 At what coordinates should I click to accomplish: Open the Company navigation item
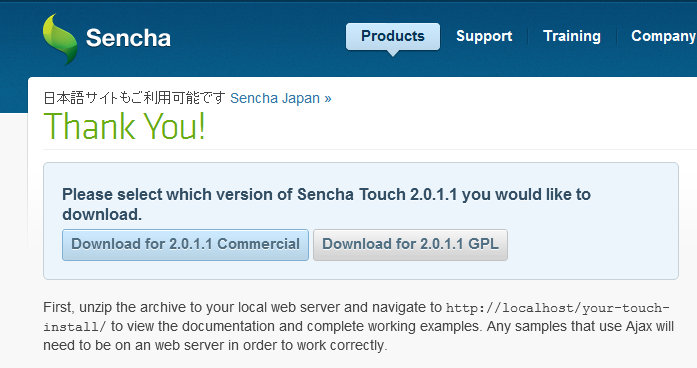coord(664,36)
